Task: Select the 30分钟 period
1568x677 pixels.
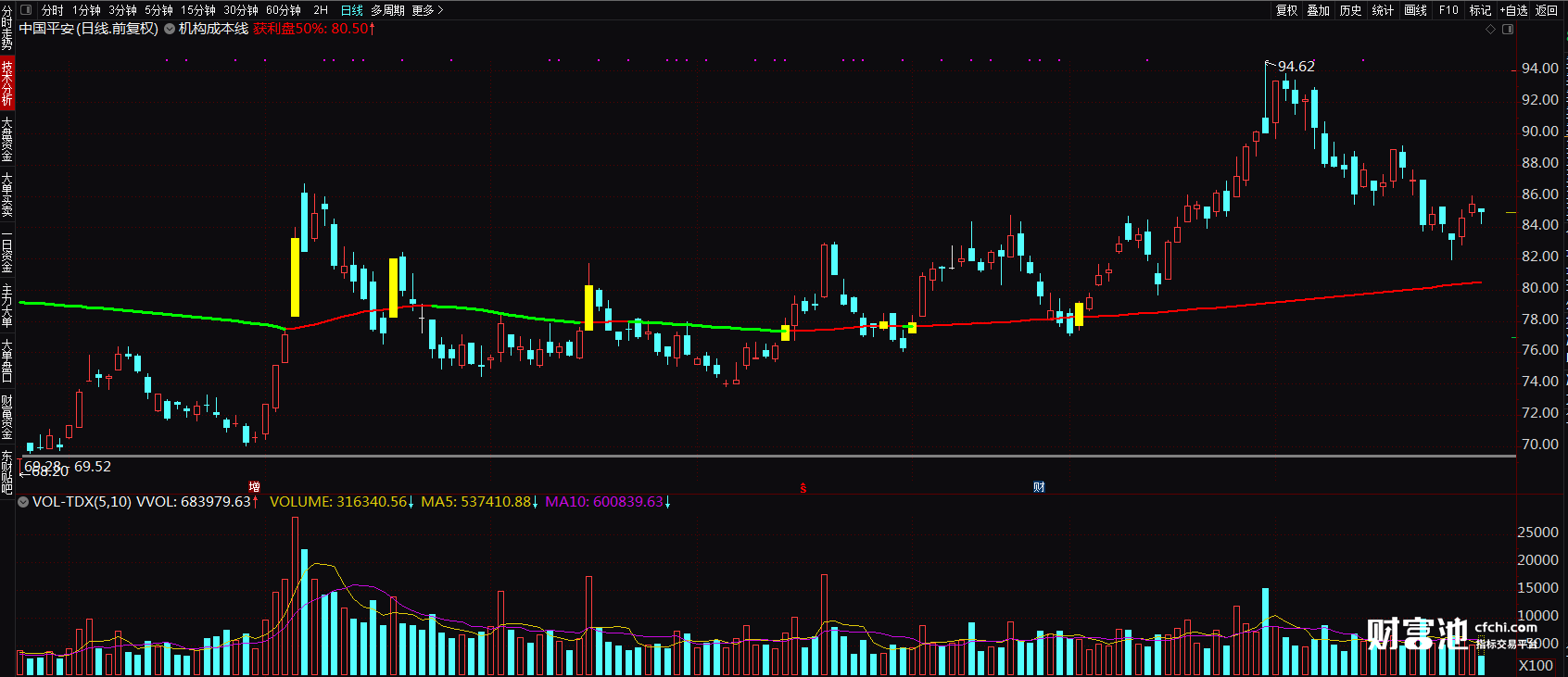Action: pyautogui.click(x=241, y=10)
